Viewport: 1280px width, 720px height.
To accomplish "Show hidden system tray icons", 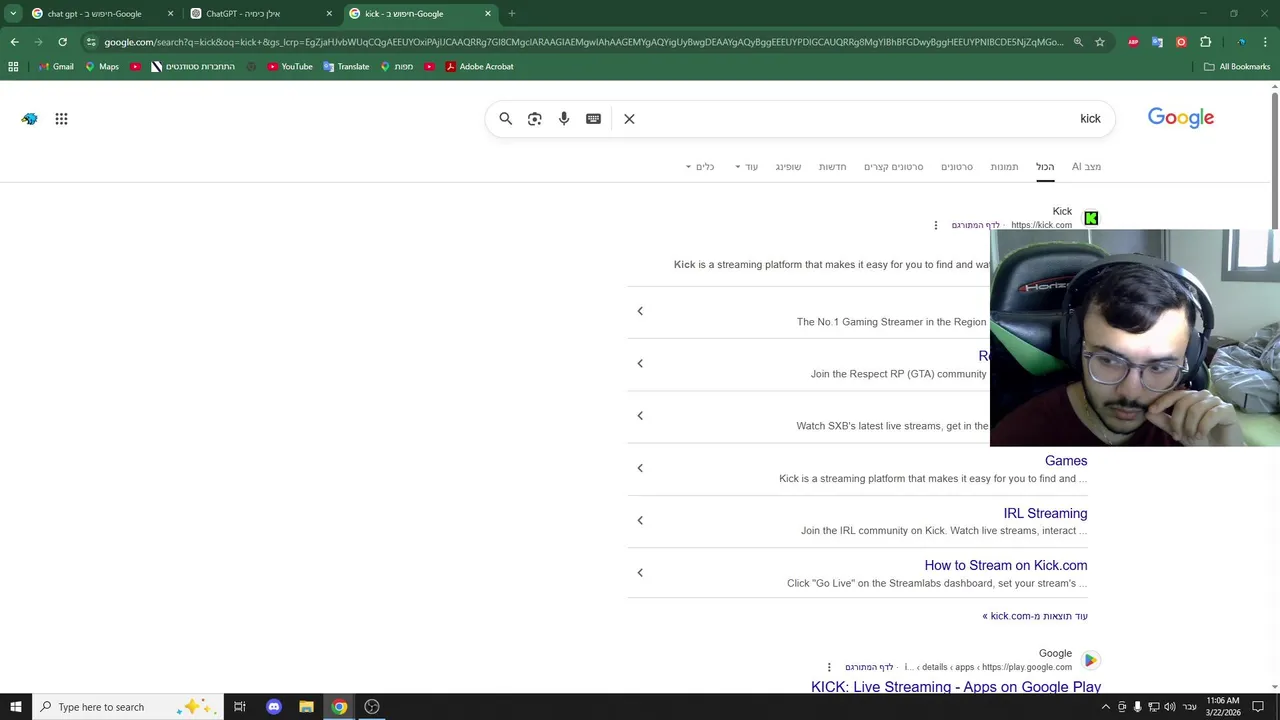I will 1105,707.
